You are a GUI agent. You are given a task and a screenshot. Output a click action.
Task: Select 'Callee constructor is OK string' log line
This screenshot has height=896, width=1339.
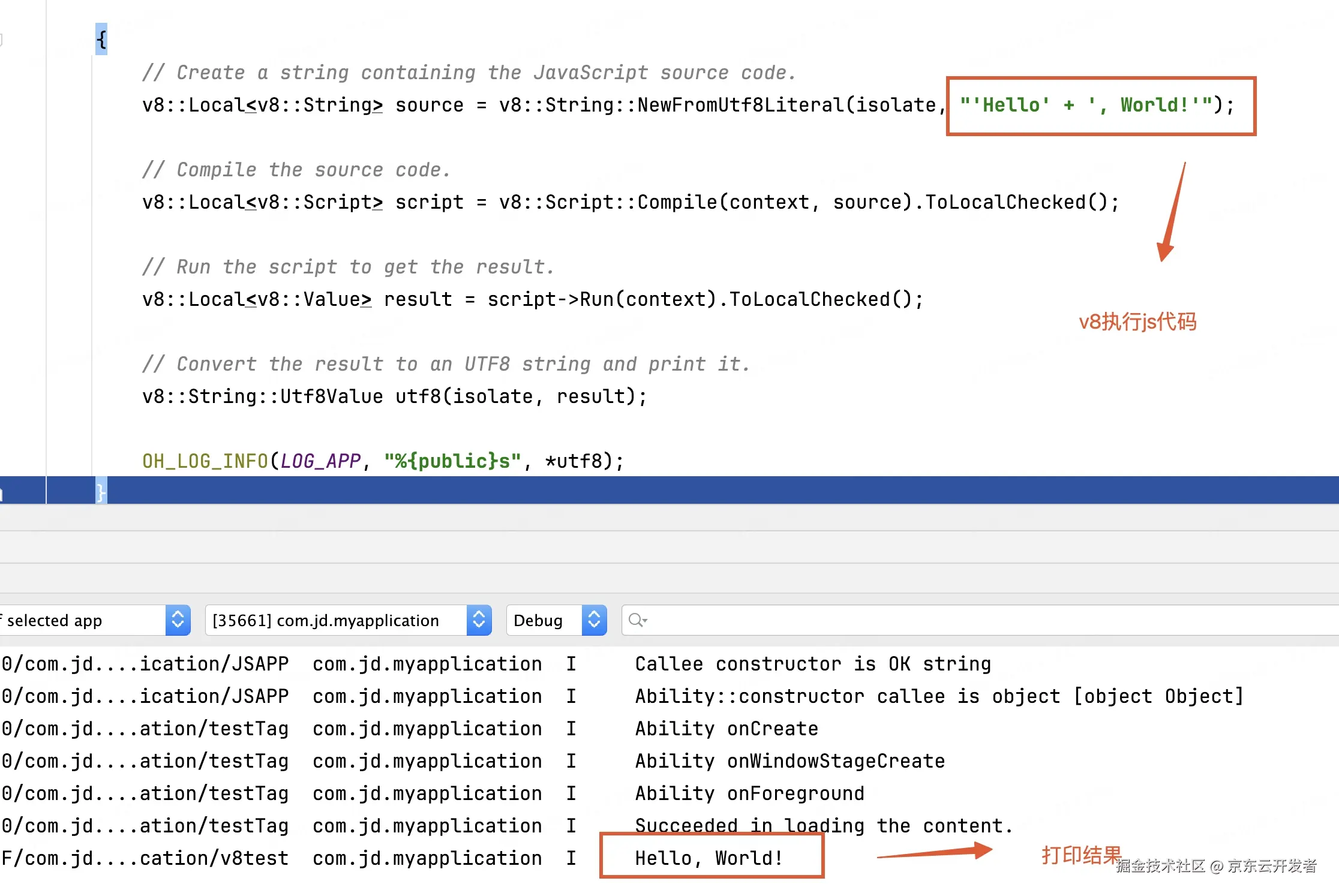coord(813,664)
